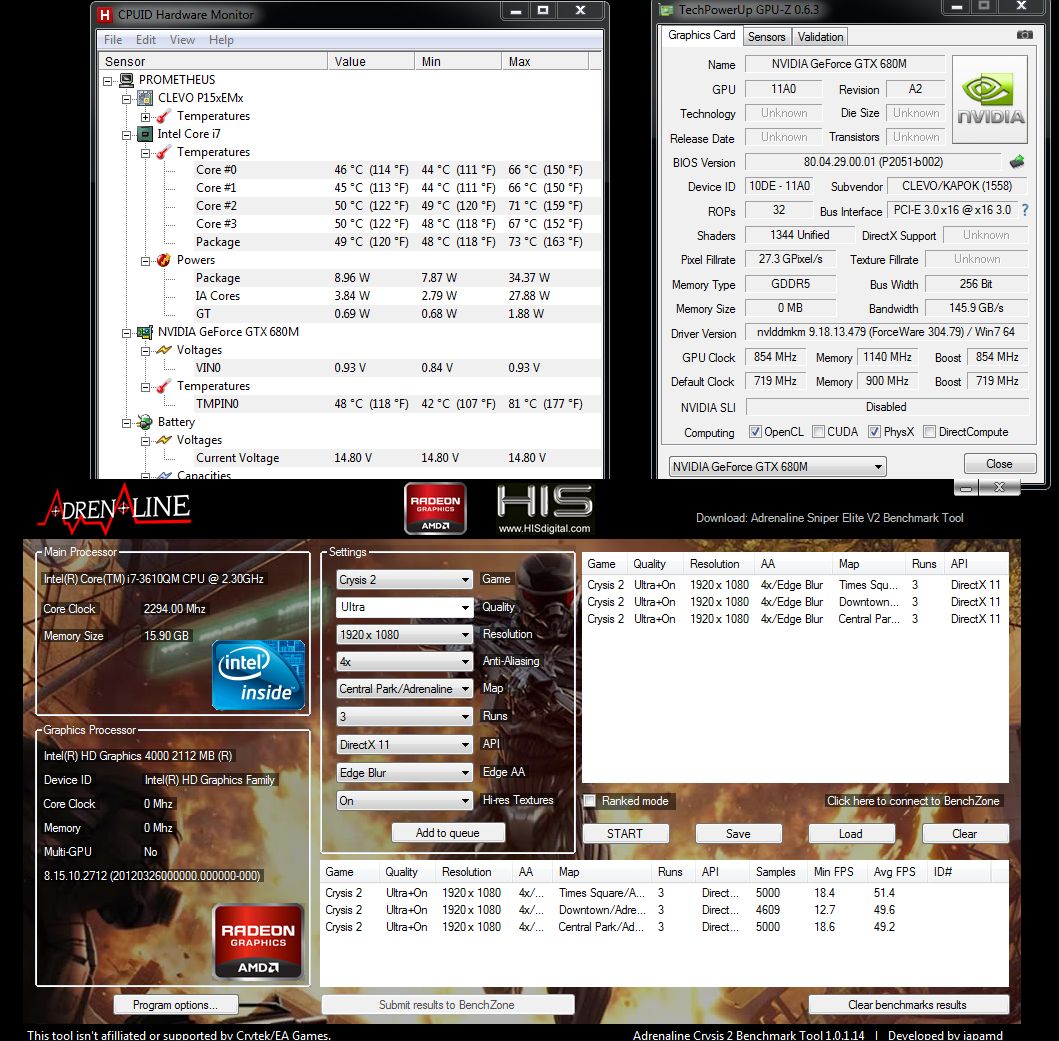1059x1041 pixels.
Task: Open the Hi-res Textures dropdown set to On
Action: (x=404, y=801)
